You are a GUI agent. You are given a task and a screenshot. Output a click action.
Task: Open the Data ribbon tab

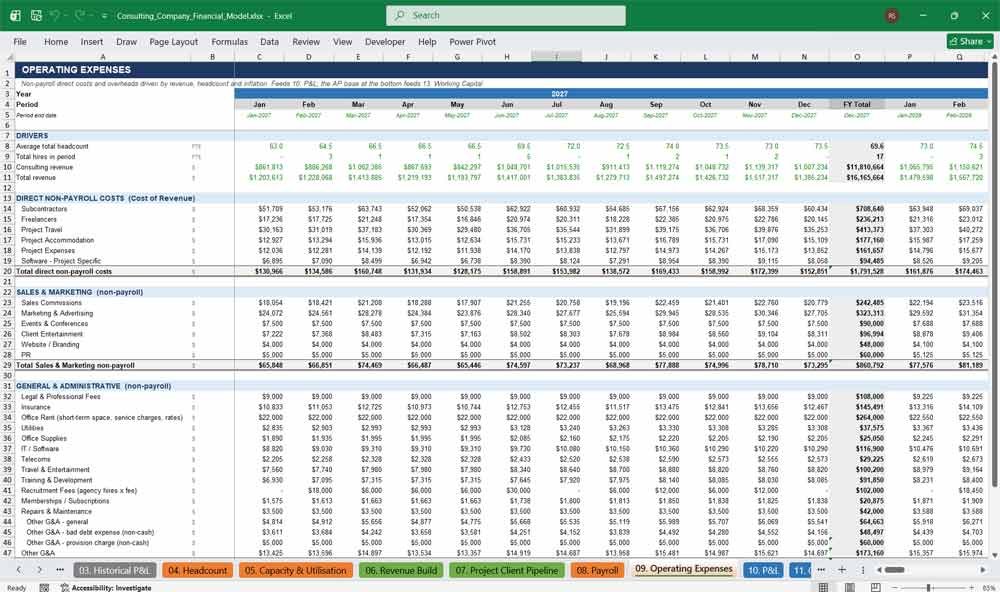[269, 41]
